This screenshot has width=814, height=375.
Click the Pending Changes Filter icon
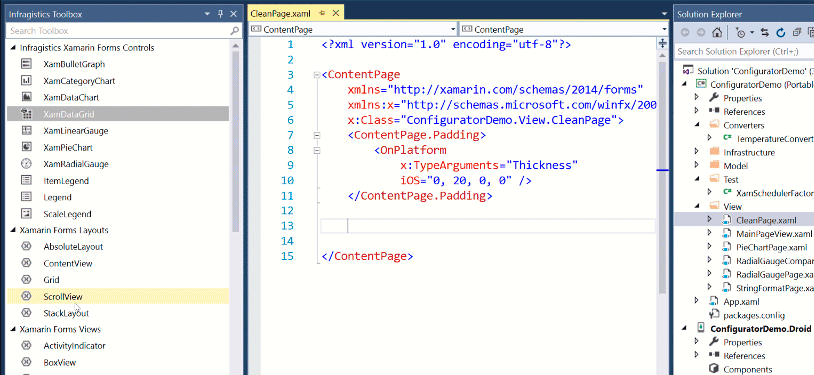coord(740,33)
